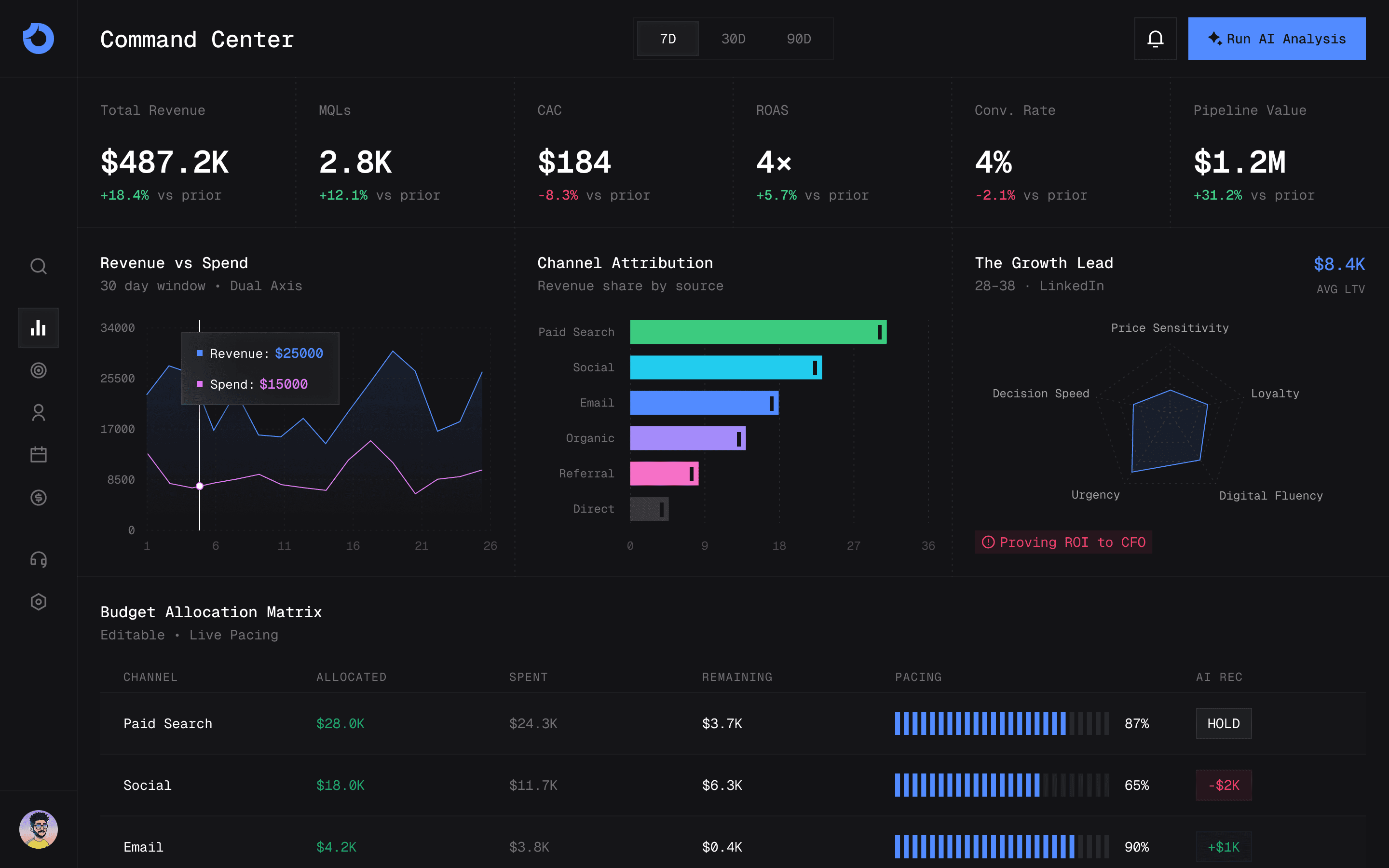
Task: Open the calendar sidebar icon
Action: (39, 455)
